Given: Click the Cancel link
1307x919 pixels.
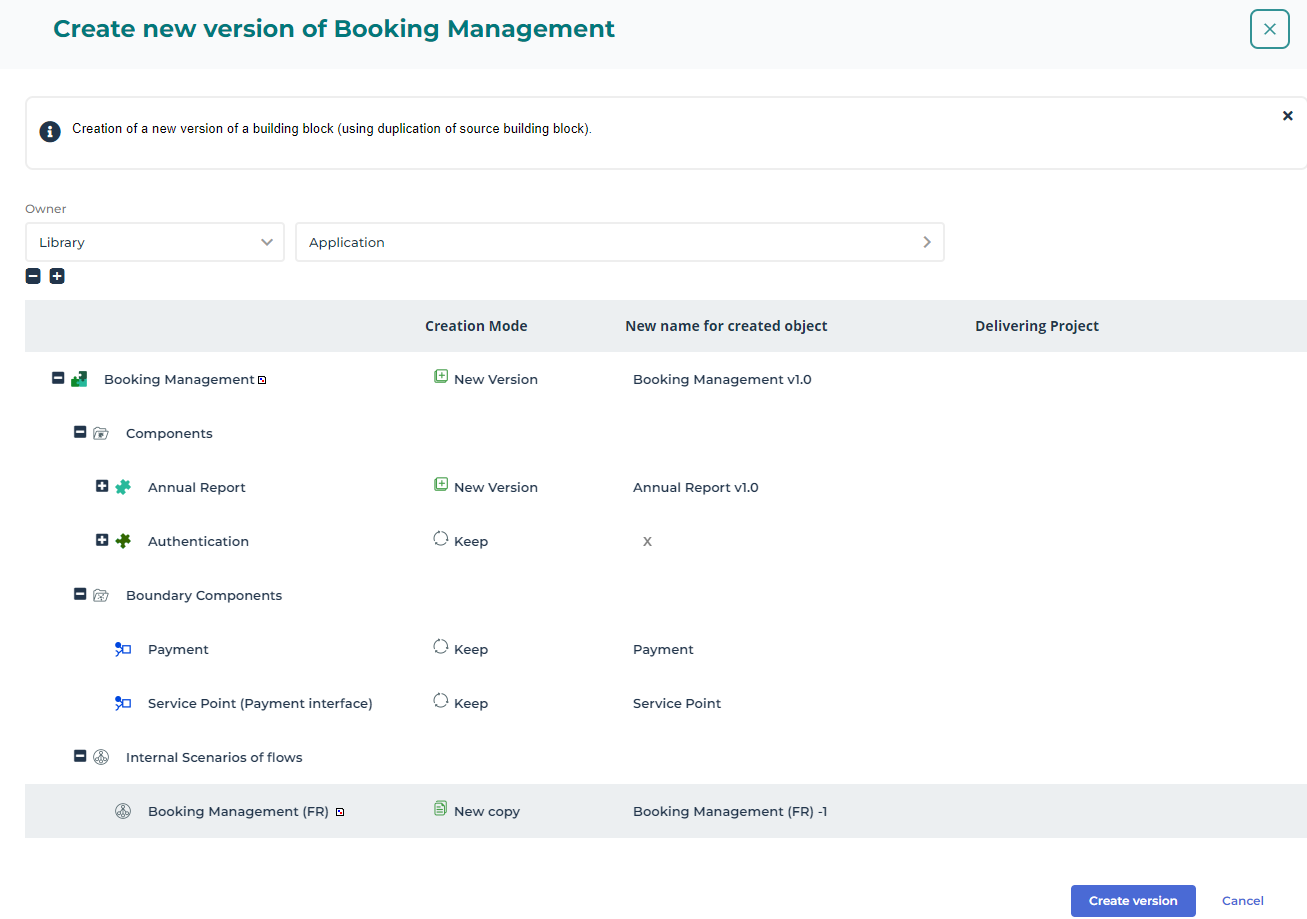Looking at the screenshot, I should click(1242, 901).
